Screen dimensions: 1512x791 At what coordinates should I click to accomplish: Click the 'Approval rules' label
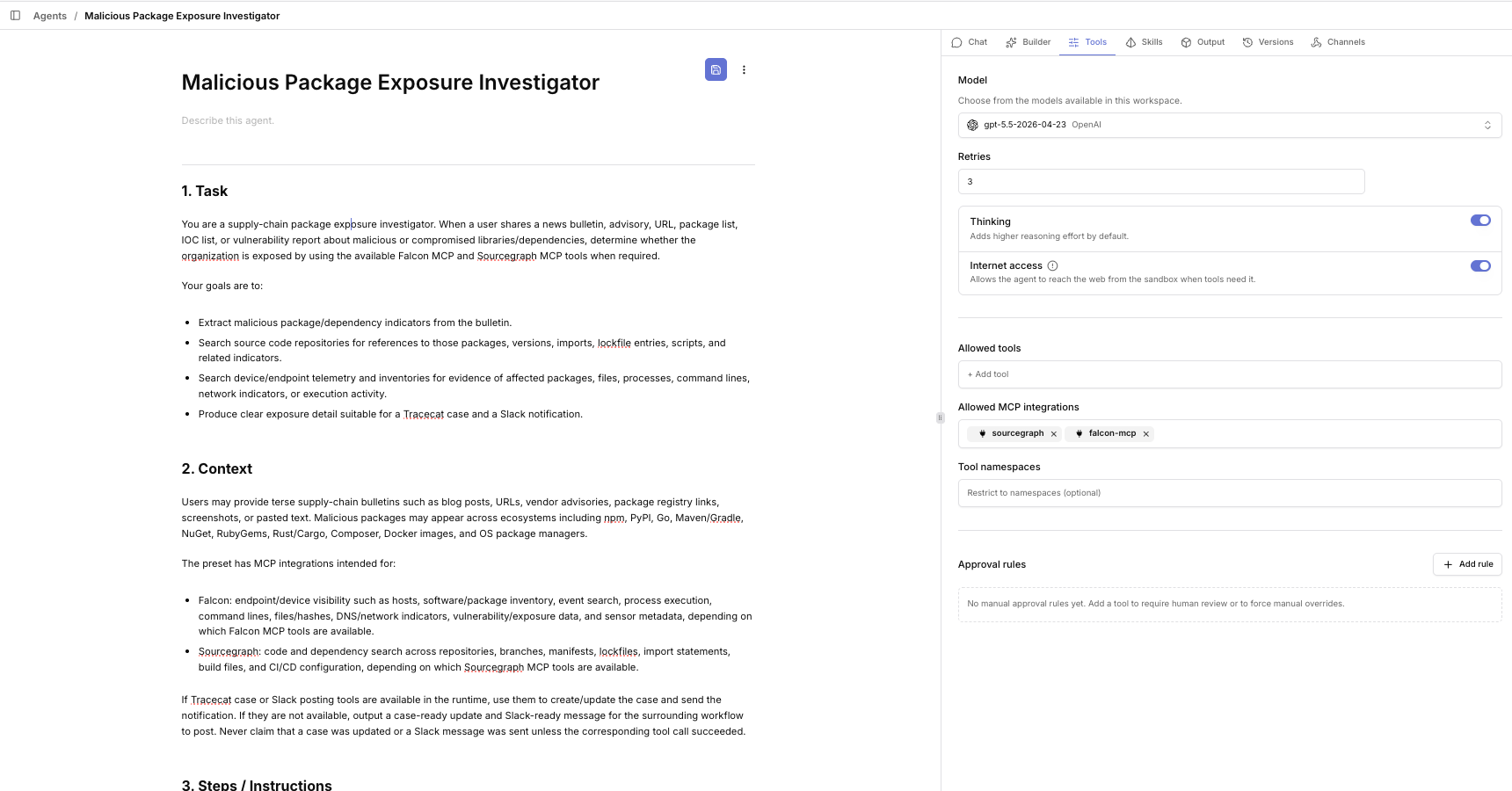[992, 564]
